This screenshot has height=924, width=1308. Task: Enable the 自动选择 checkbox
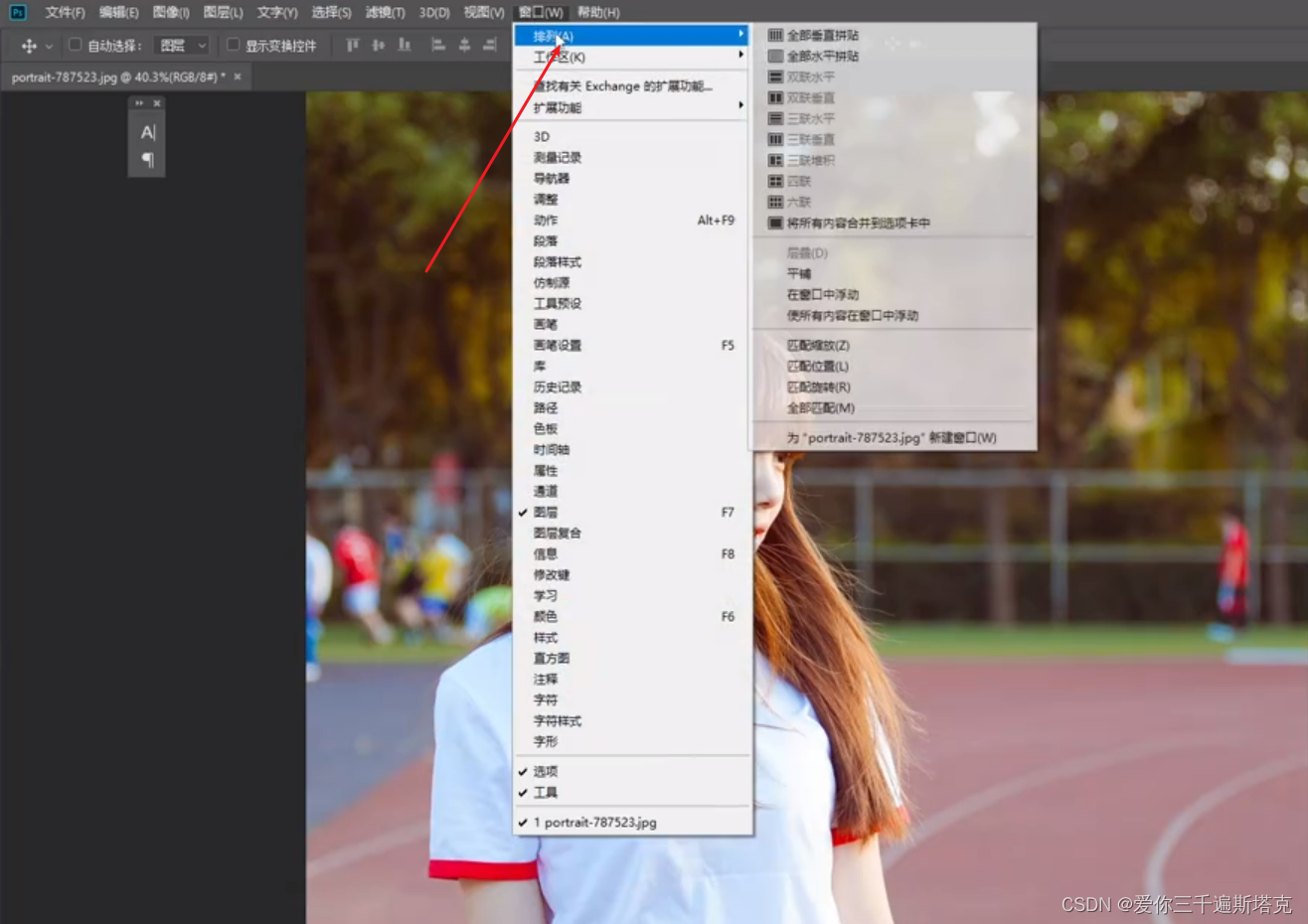click(75, 45)
